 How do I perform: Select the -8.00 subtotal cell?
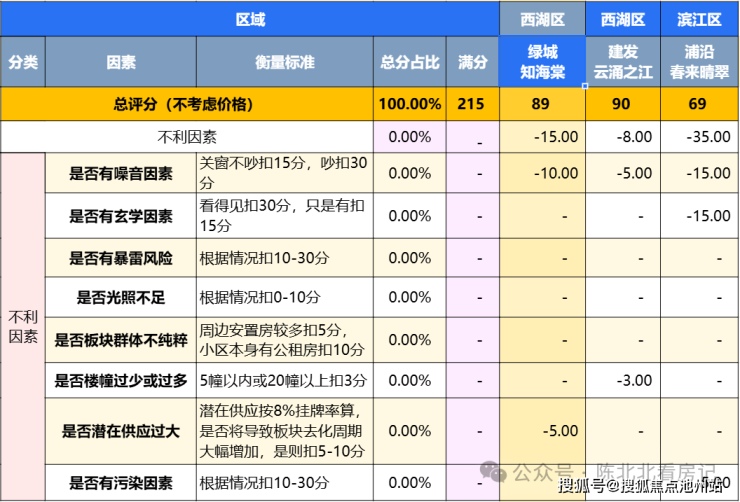click(623, 137)
